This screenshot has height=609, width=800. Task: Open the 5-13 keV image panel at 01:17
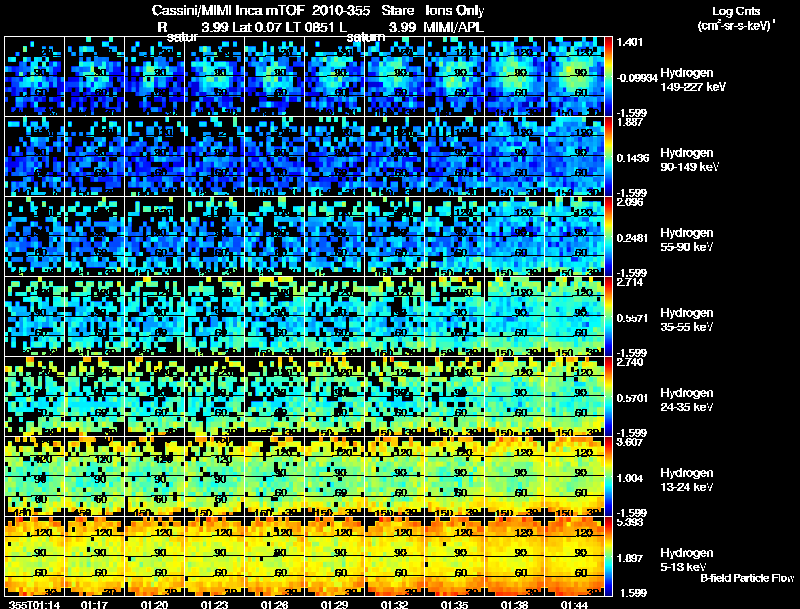[x=94, y=556]
